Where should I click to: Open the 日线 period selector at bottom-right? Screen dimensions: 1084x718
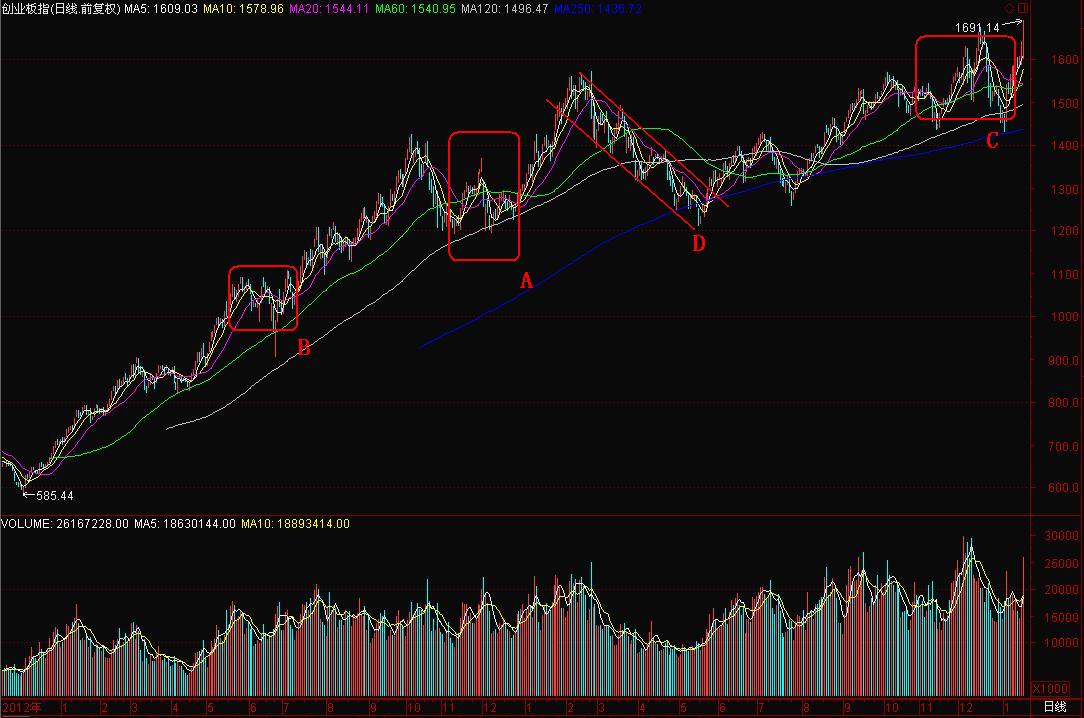[x=1054, y=707]
